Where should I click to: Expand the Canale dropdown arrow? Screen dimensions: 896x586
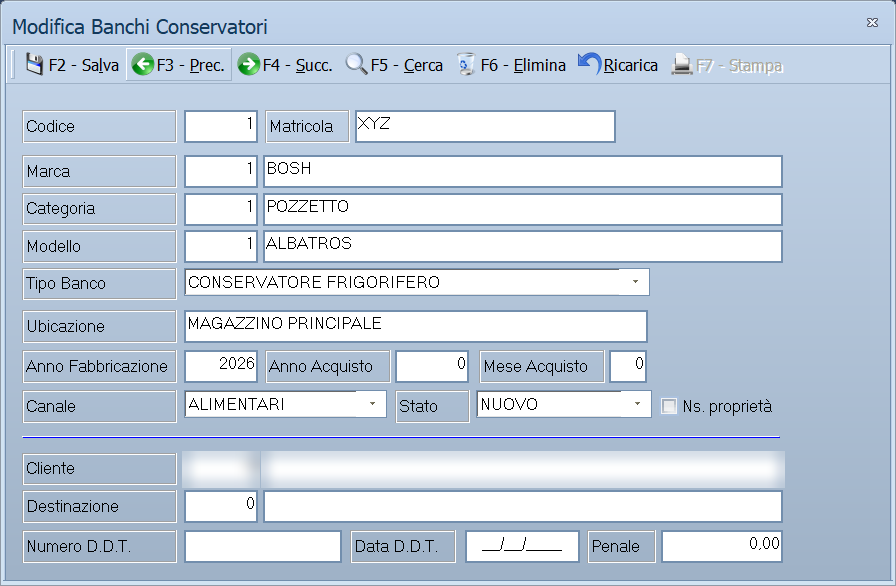click(372, 404)
